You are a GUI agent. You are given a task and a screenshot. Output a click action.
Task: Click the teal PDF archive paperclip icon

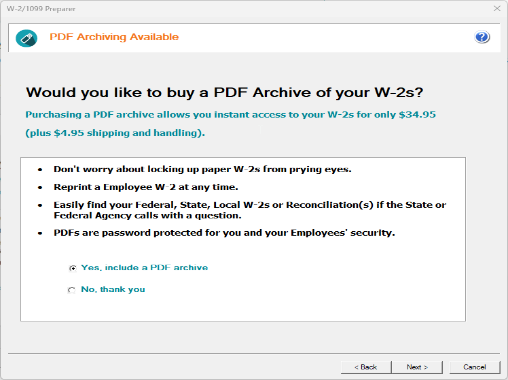tap(26, 38)
